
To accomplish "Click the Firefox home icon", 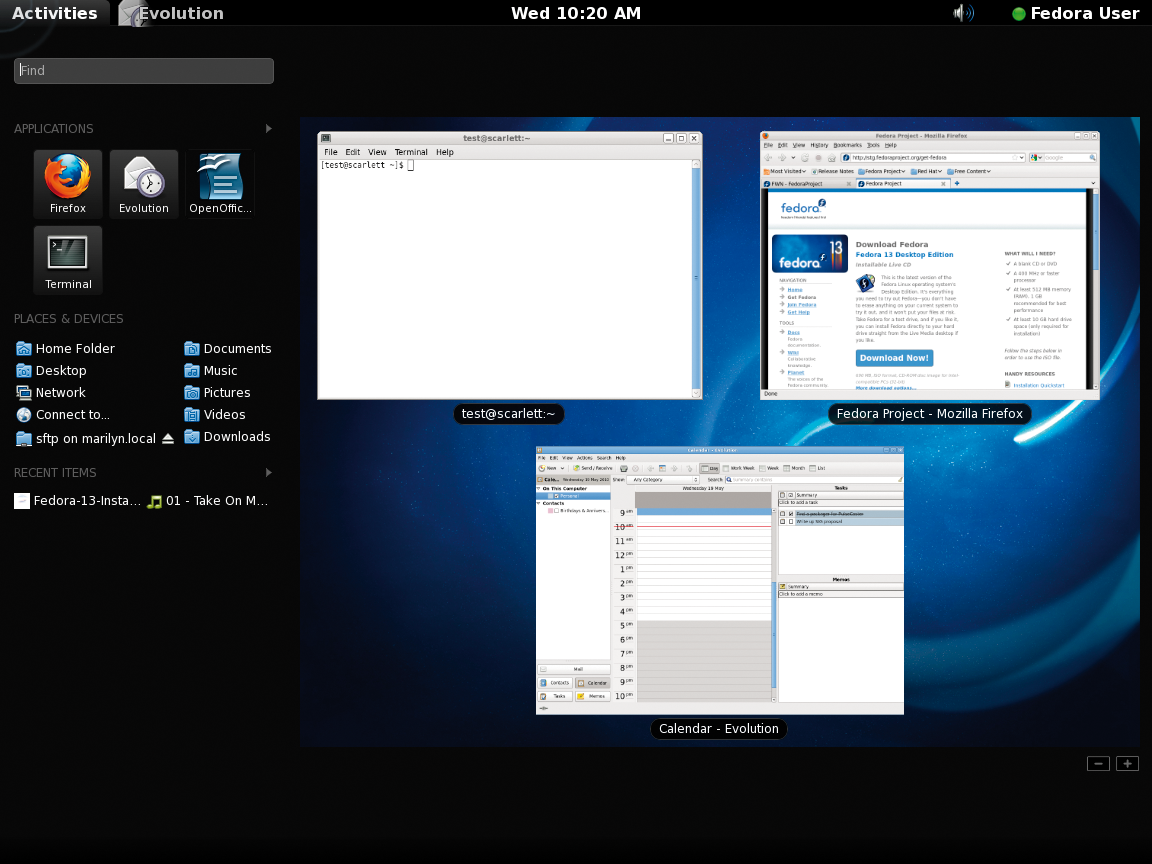I will pyautogui.click(x=832, y=158).
